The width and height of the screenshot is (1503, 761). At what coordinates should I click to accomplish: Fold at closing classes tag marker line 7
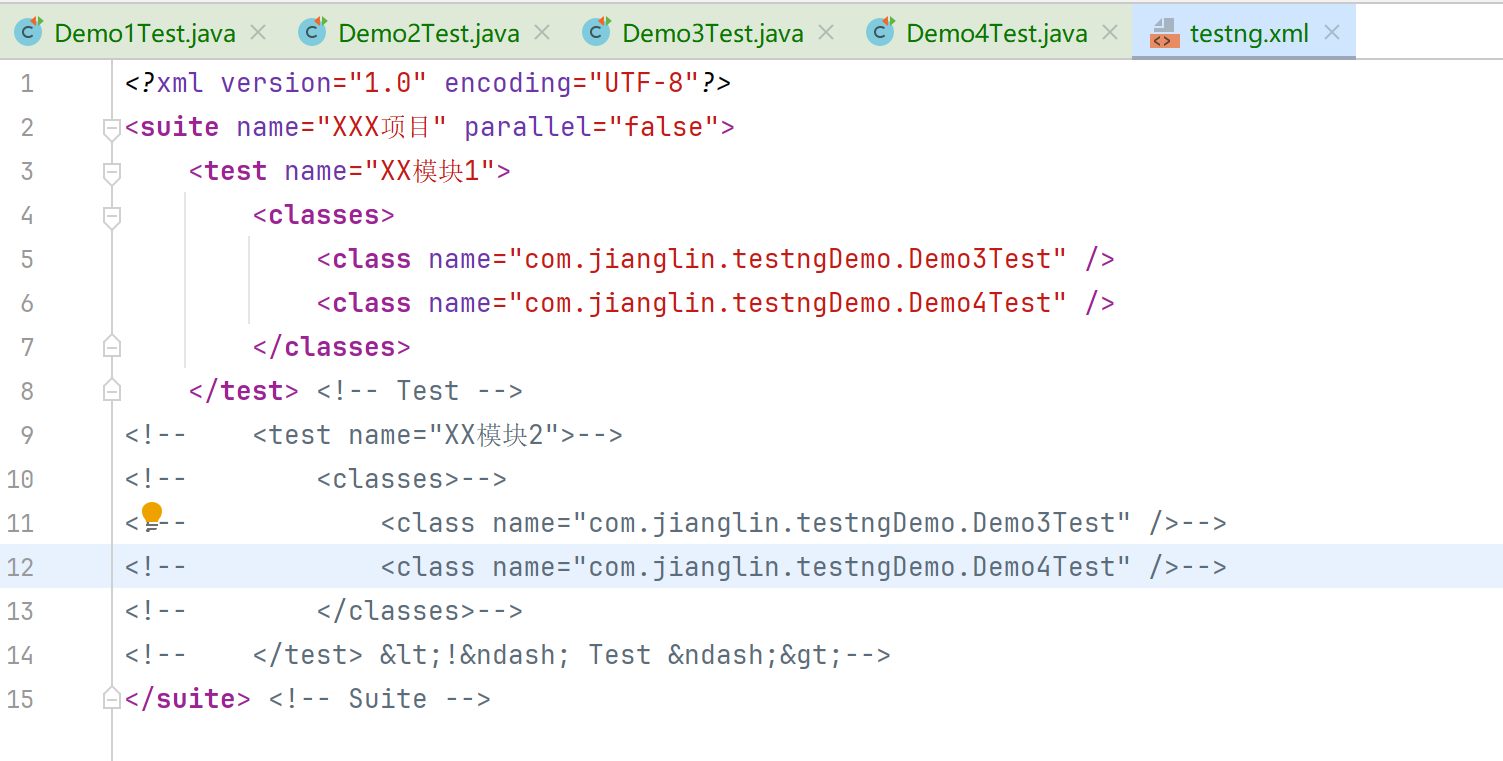pyautogui.click(x=112, y=346)
